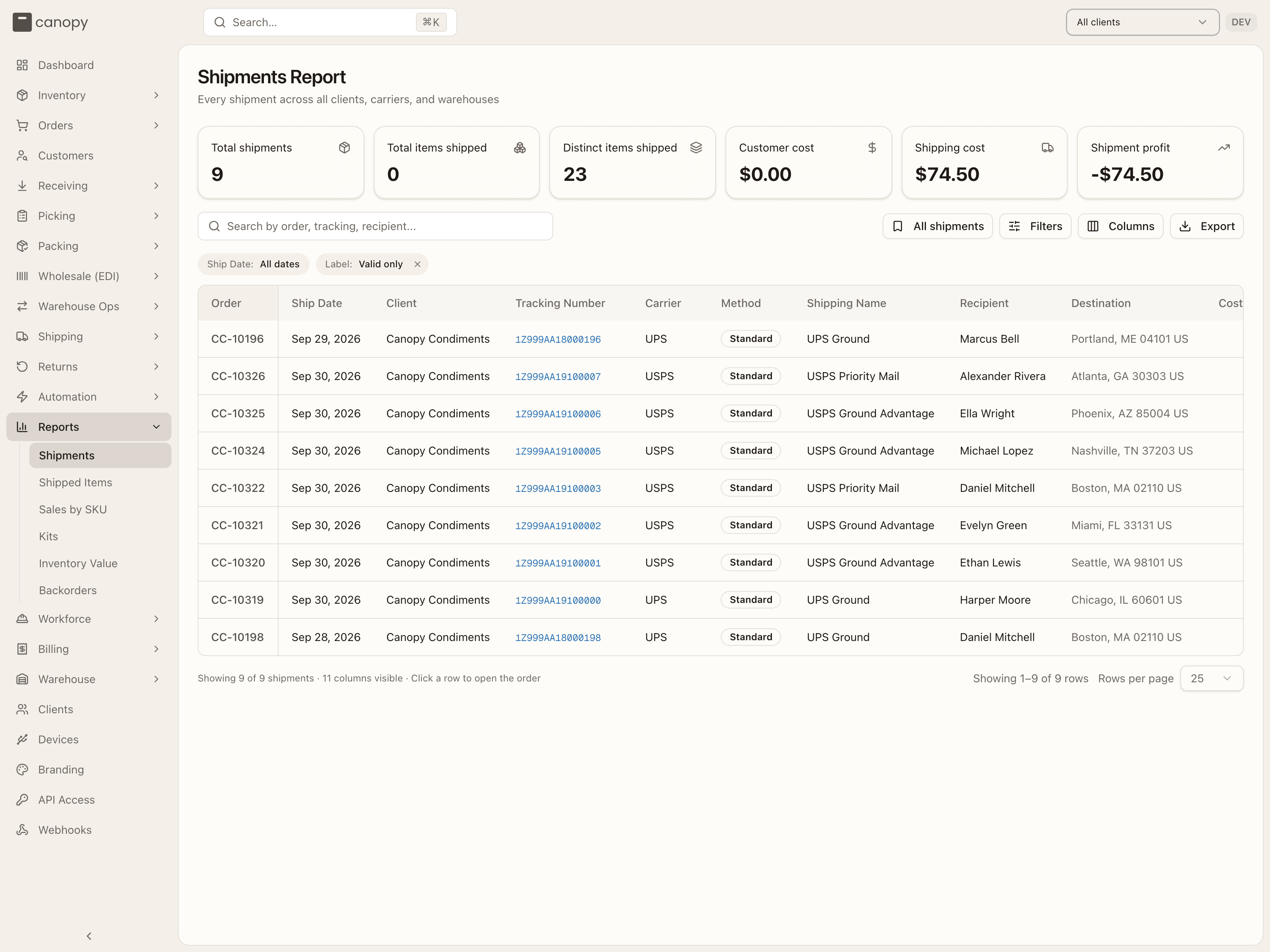Open tracking link 1Z999AA19100007
Screen dimensions: 1270x952
[x=558, y=377]
